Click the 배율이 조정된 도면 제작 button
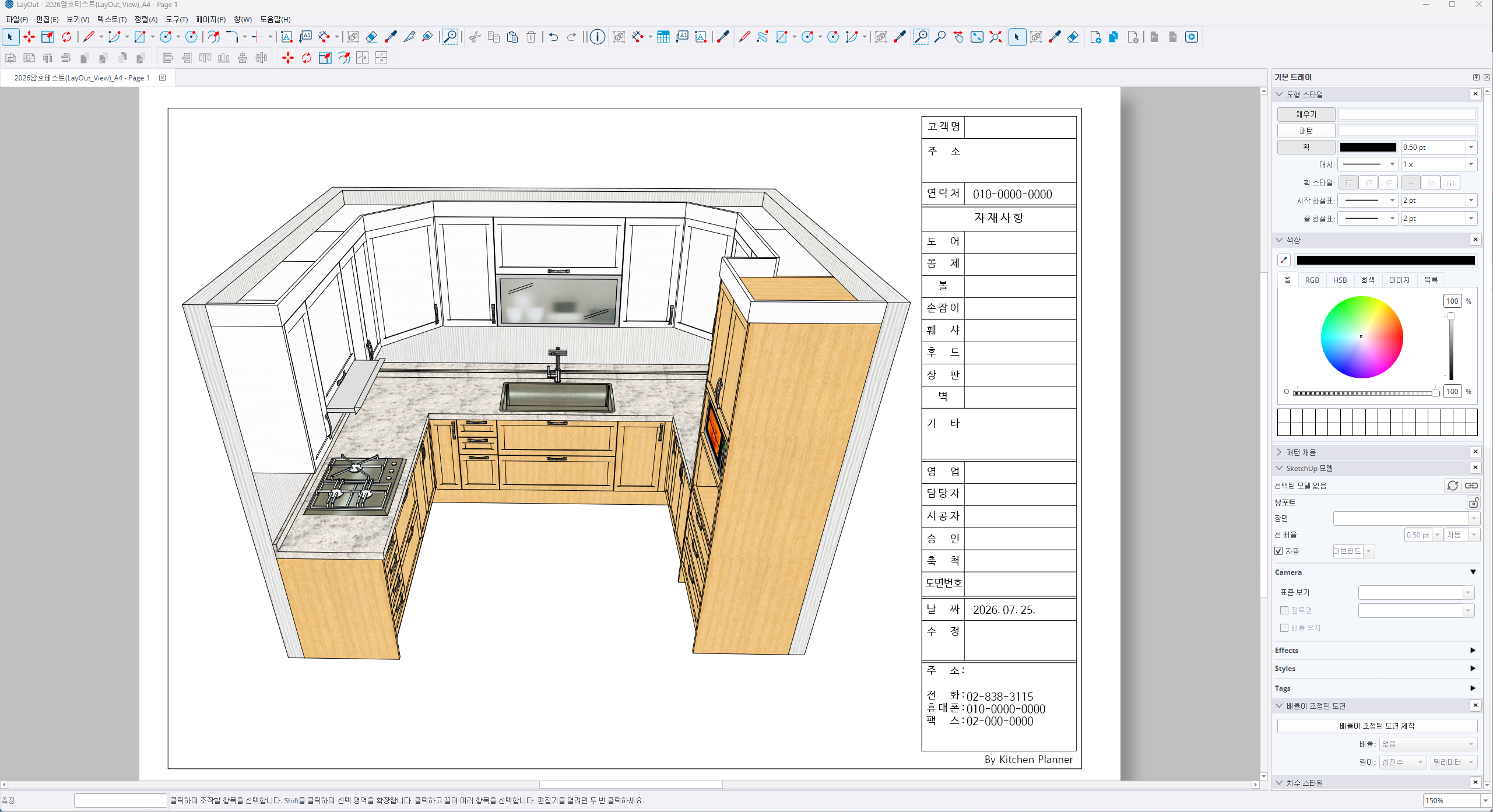1493x812 pixels. (1377, 726)
